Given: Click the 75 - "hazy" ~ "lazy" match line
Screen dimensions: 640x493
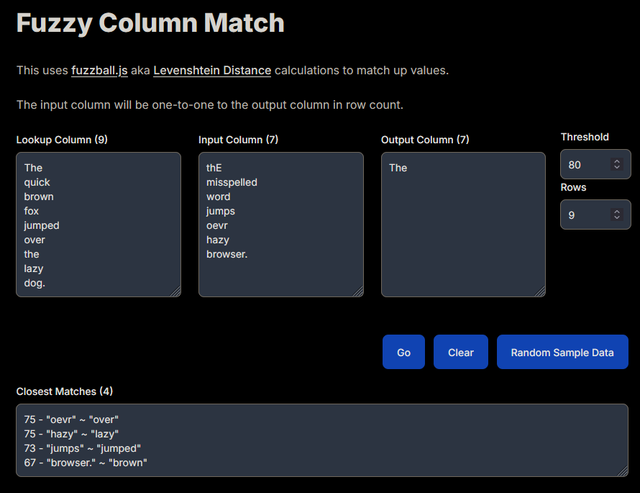Looking at the screenshot, I should click(71, 433).
